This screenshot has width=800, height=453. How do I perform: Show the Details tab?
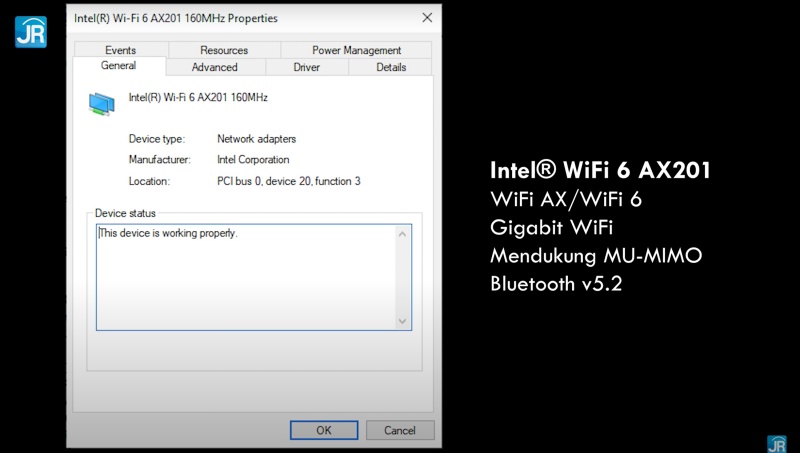391,67
